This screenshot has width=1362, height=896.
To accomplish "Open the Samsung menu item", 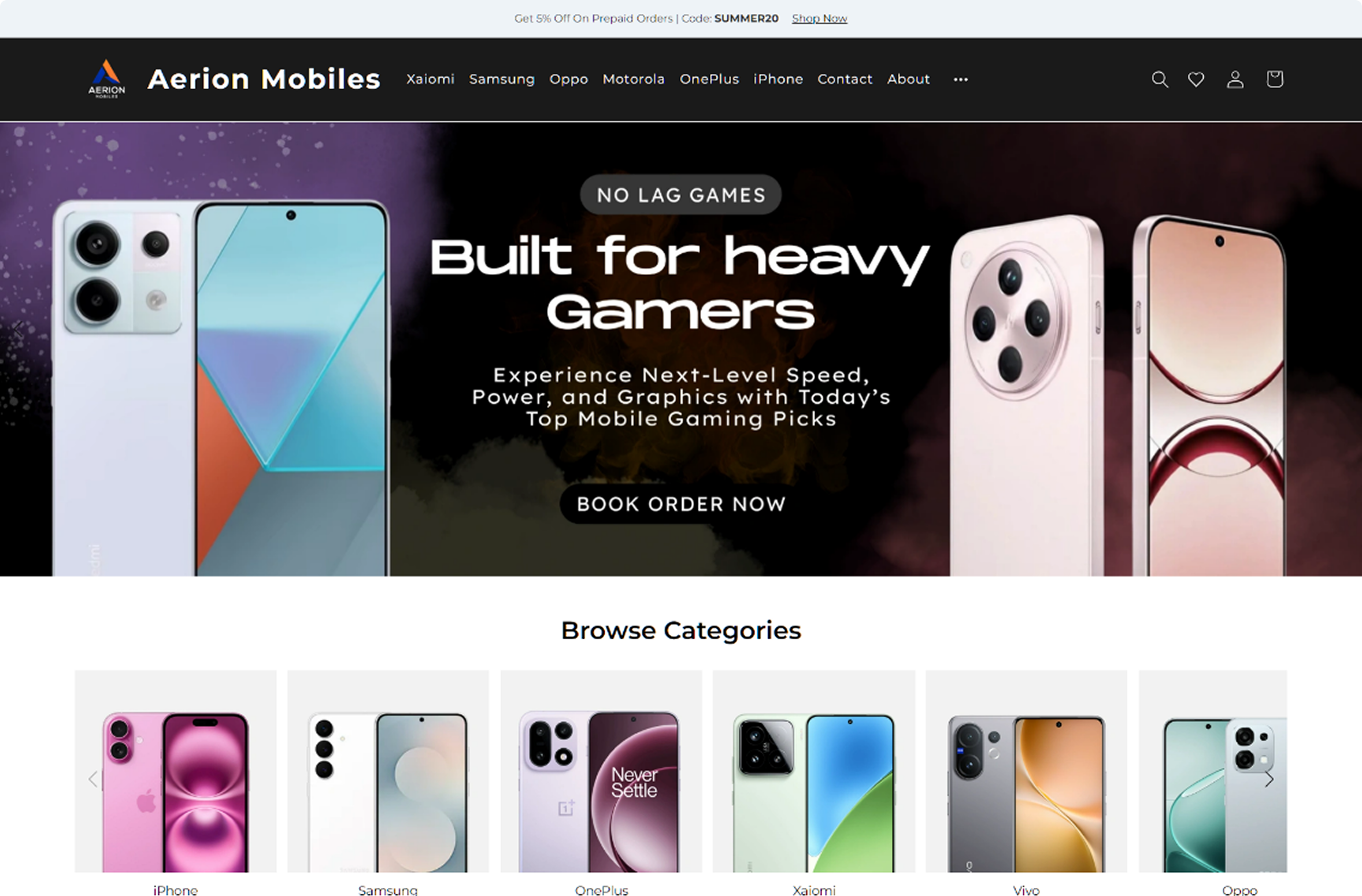I will tap(502, 79).
